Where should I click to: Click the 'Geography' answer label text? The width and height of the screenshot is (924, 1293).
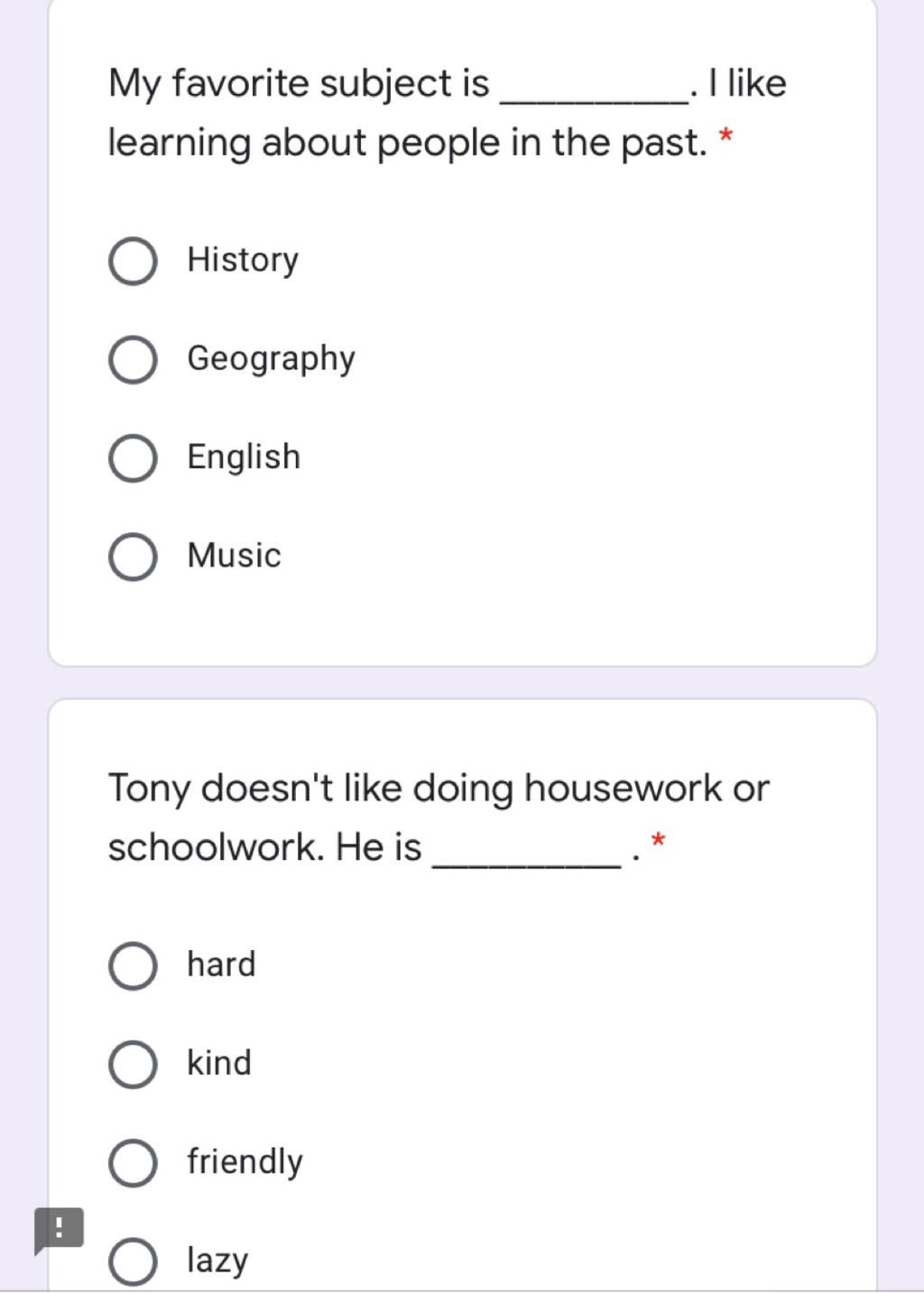(x=271, y=359)
